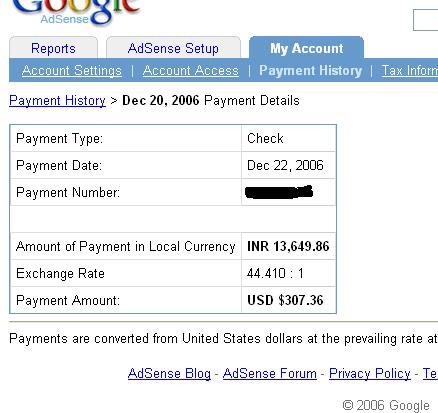The width and height of the screenshot is (438, 413).
Task: Open the Account Settings link
Action: (72, 71)
